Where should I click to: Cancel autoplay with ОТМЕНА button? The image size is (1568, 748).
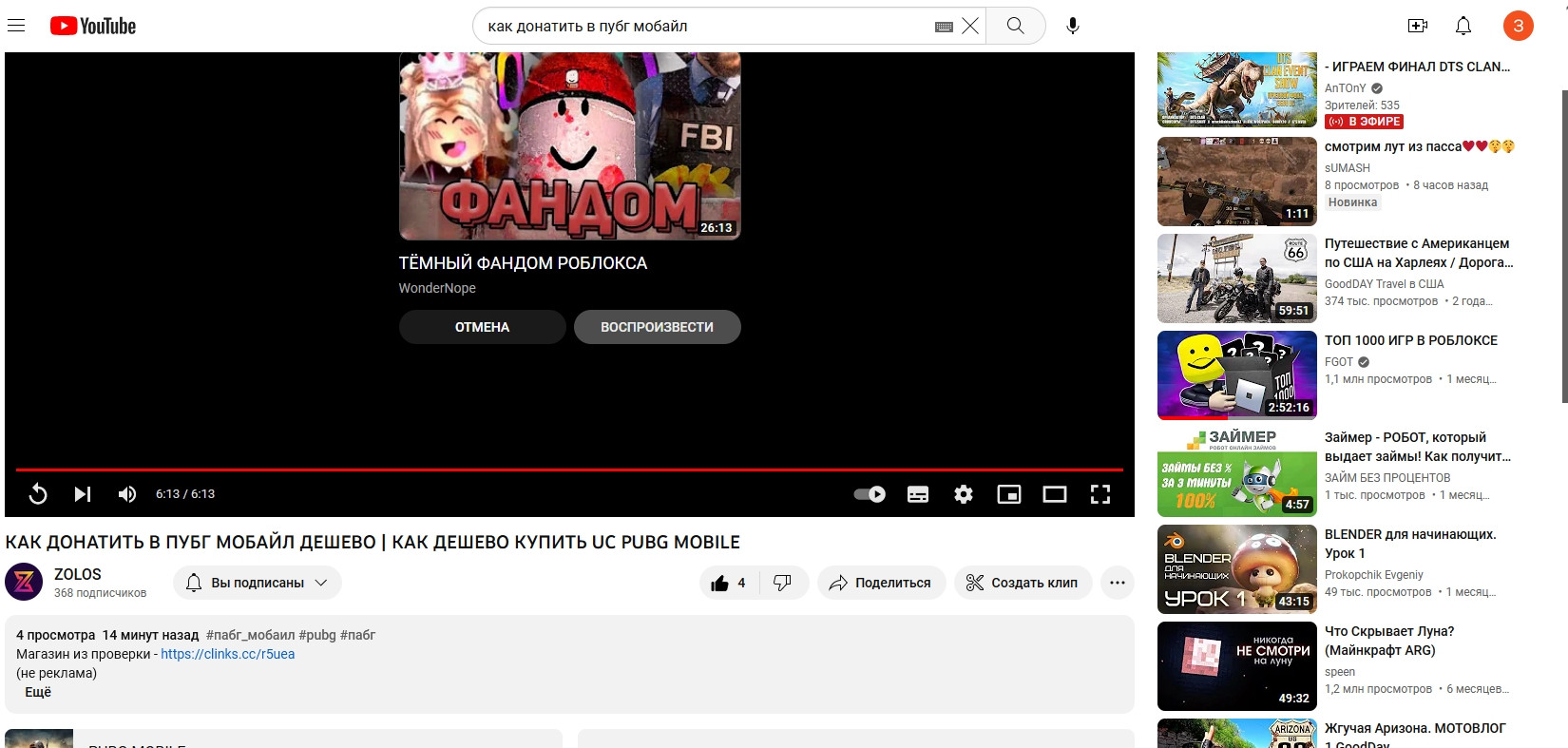(x=482, y=327)
